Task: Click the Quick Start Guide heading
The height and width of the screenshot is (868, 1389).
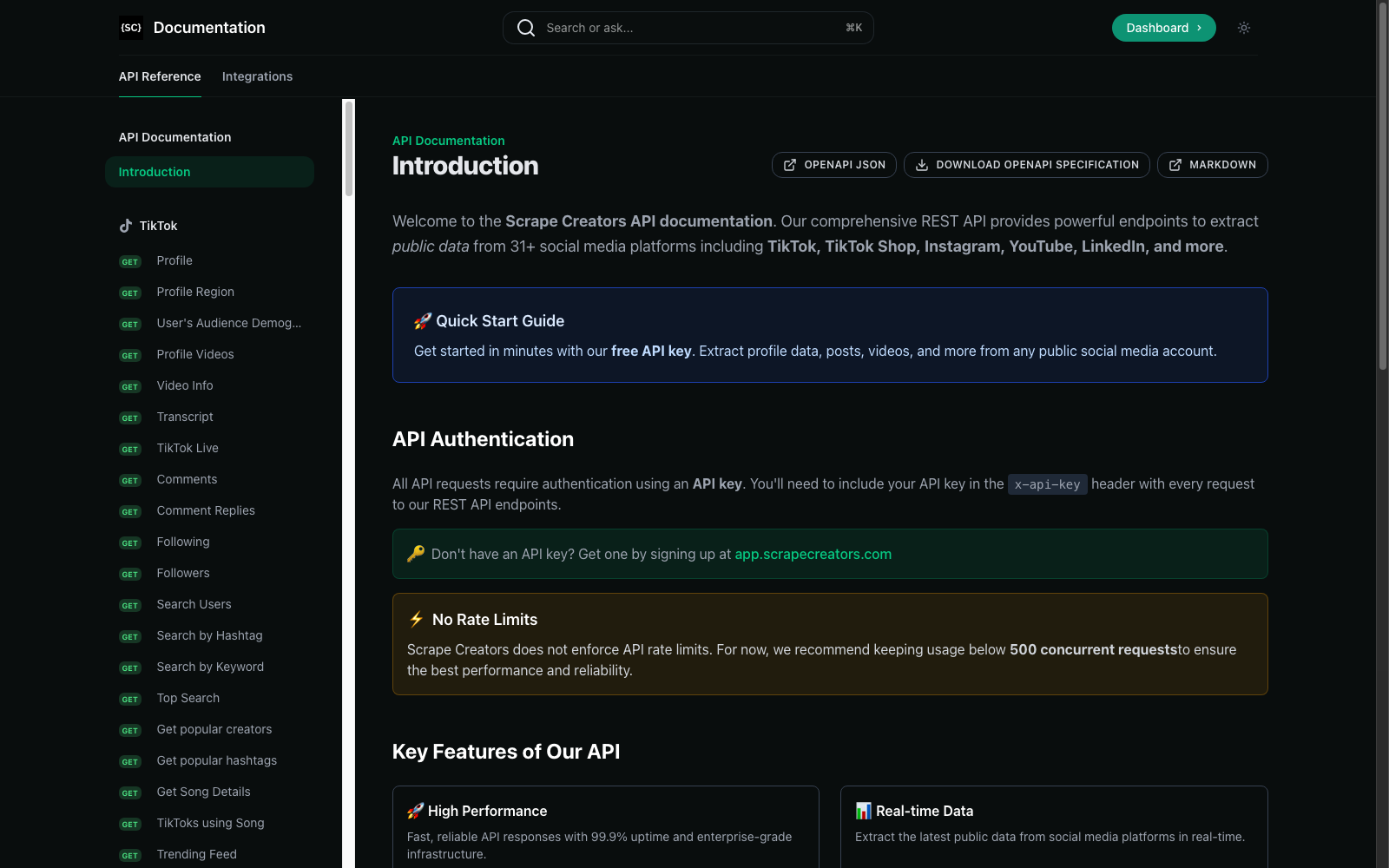Action: 489,321
